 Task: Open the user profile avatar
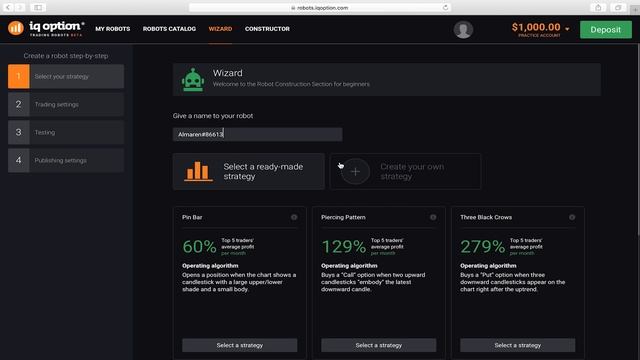(463, 29)
